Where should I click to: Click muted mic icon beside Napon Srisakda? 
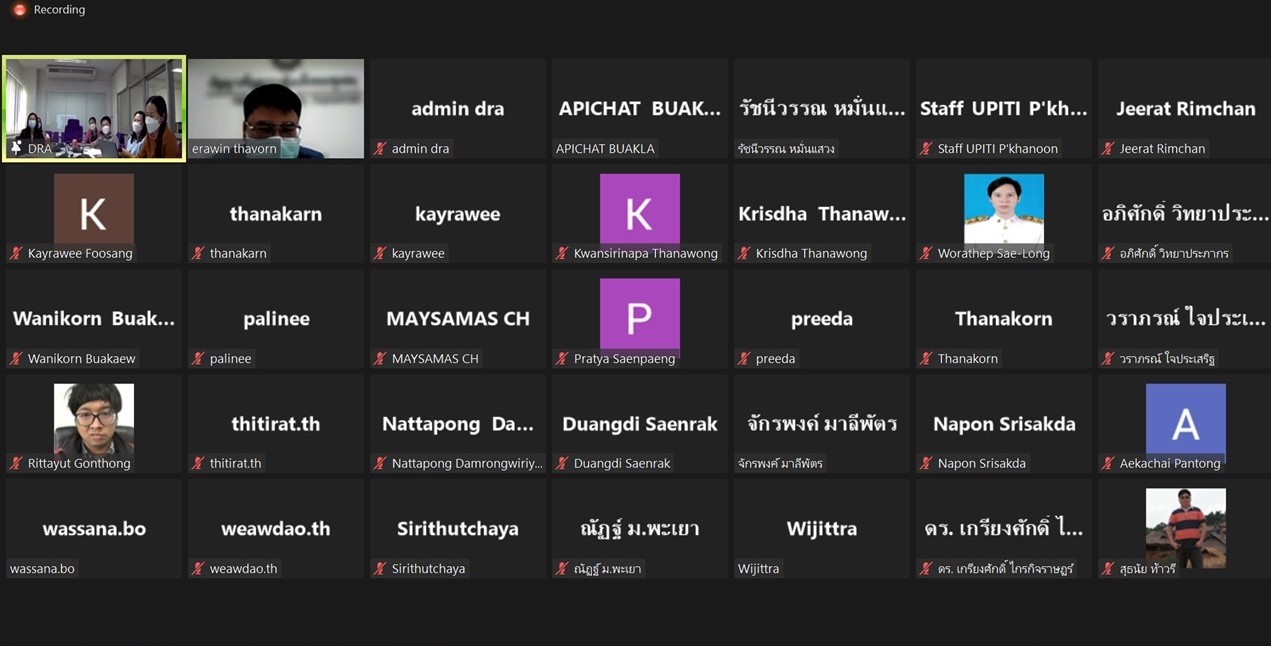(x=926, y=464)
